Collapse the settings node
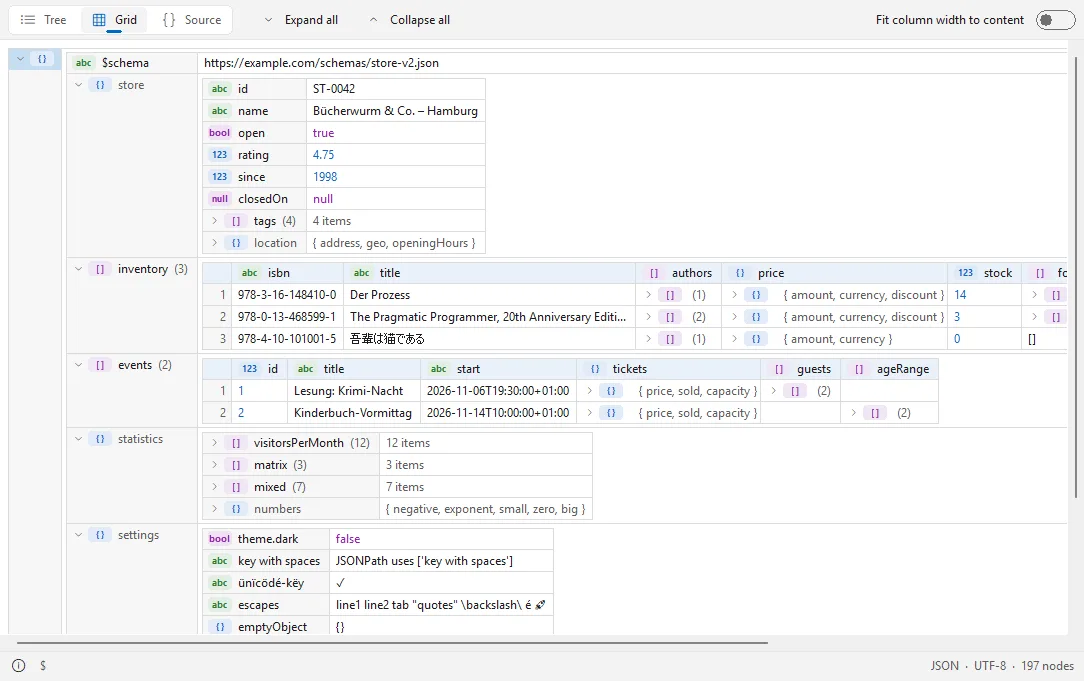The image size is (1084, 681). [78, 535]
